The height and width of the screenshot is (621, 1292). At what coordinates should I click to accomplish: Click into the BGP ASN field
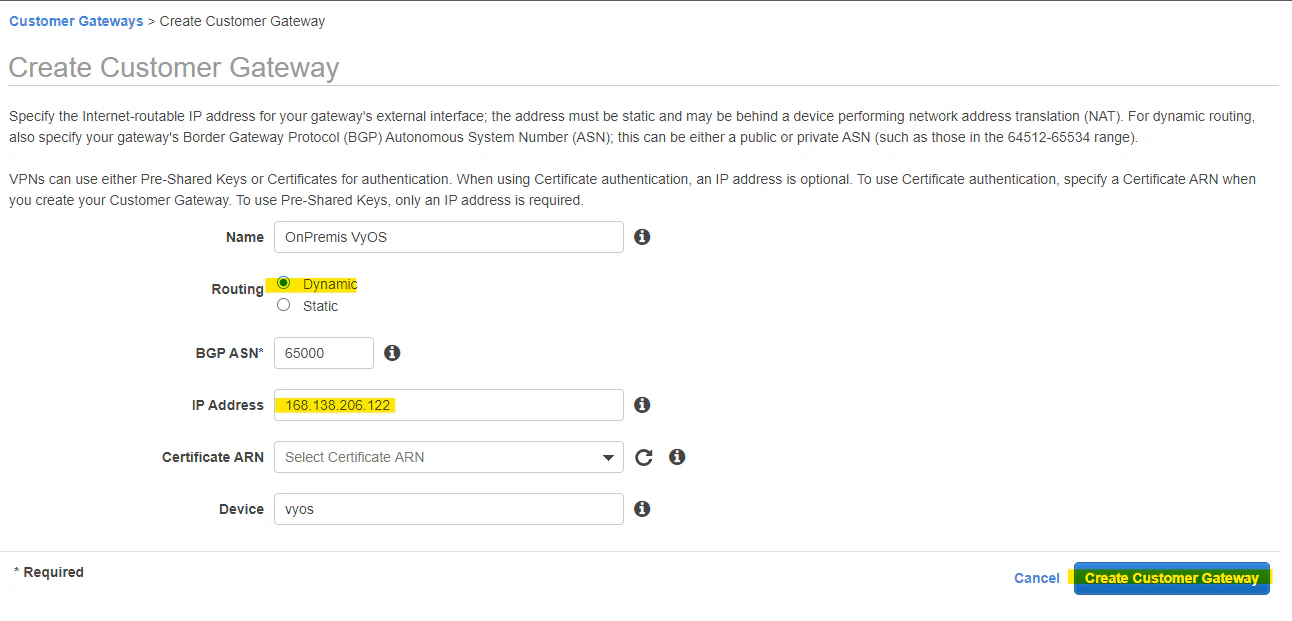tap(323, 353)
